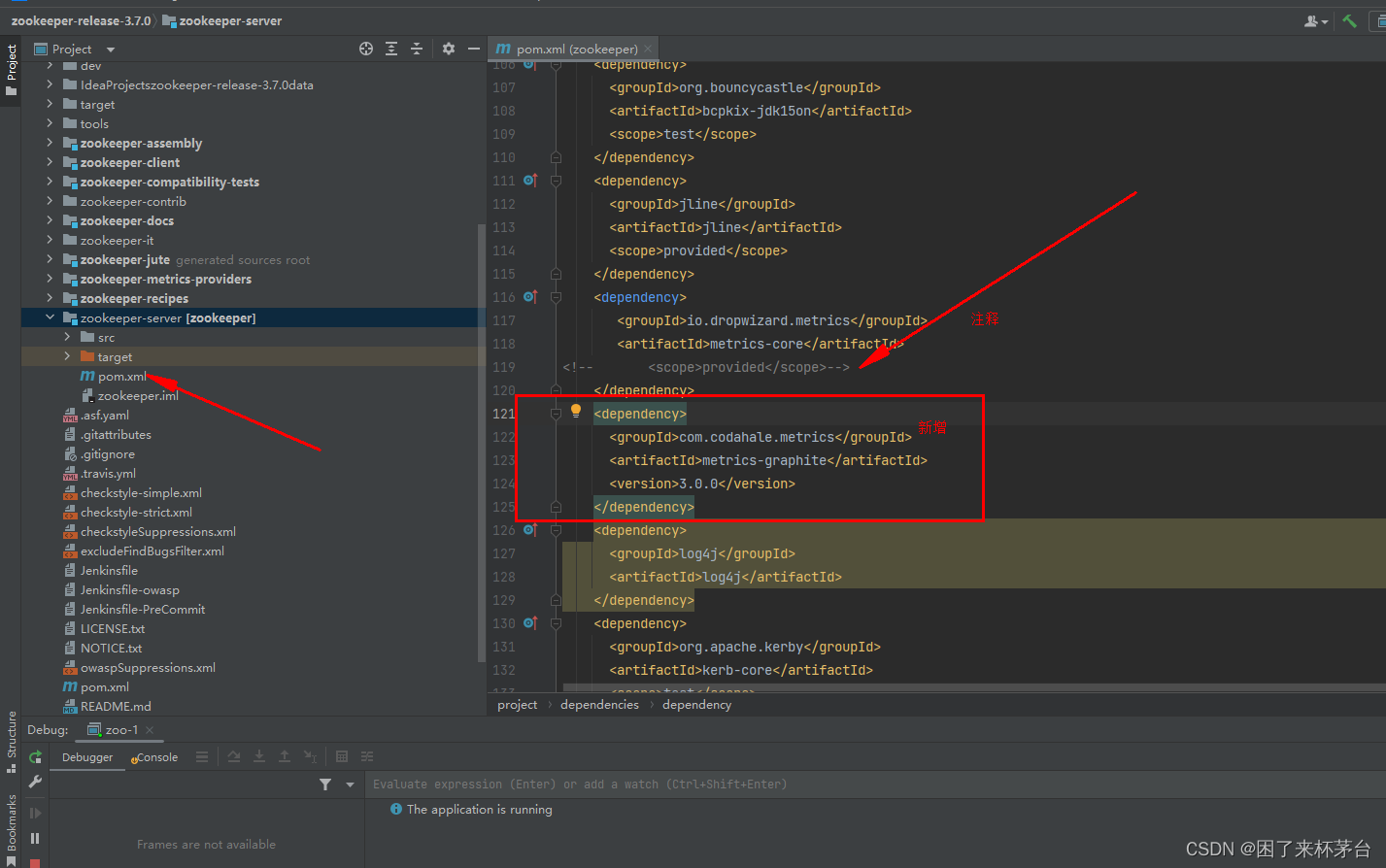Expand the orange target folder under zookeeper-server
The image size is (1386, 868).
[x=67, y=356]
